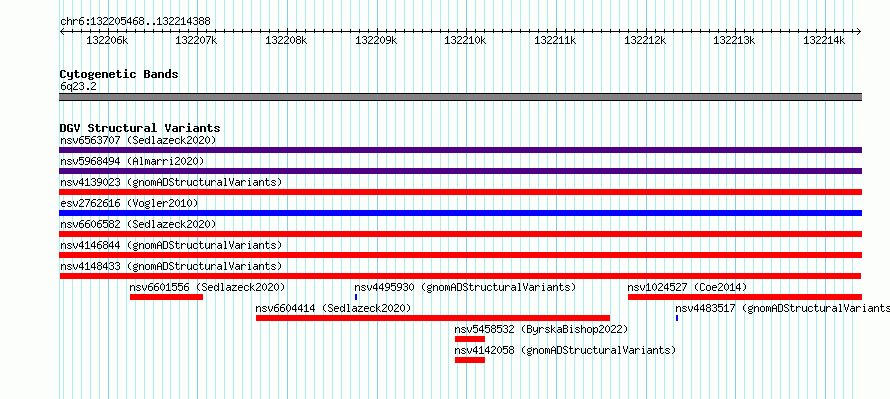Viewport: 890px width, 399px height.
Task: Click the nsv6563707 (Sedlazeck2020) label
Action: point(138,140)
